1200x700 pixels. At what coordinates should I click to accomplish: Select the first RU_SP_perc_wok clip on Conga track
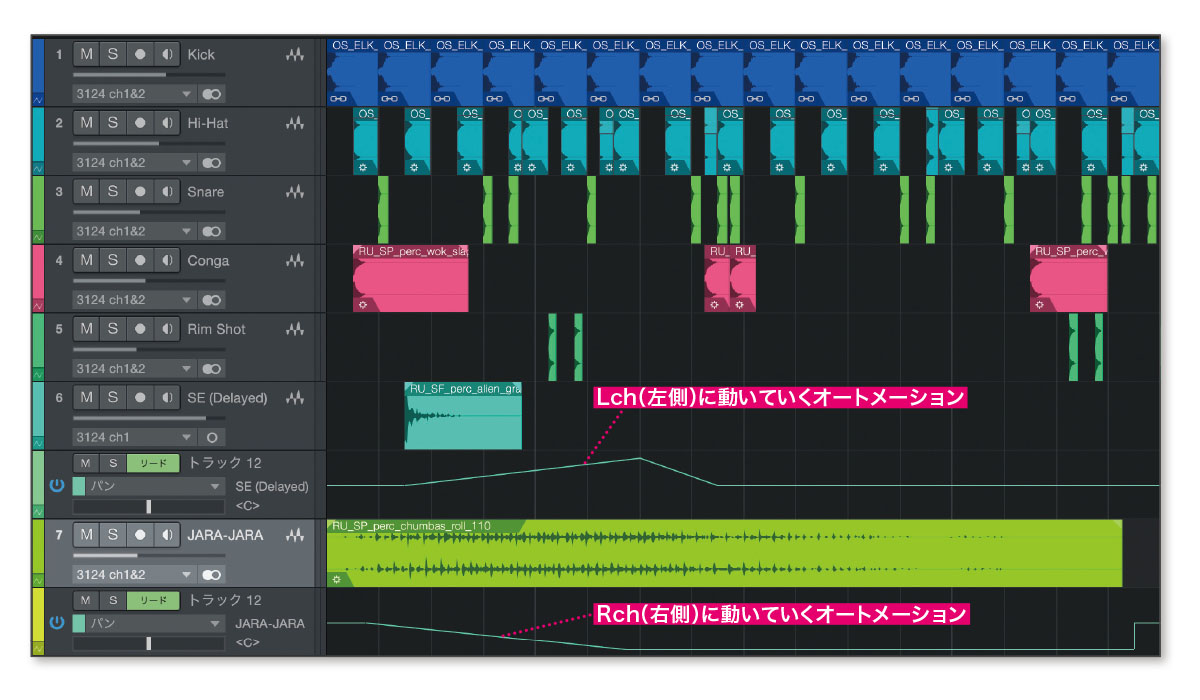[411, 278]
